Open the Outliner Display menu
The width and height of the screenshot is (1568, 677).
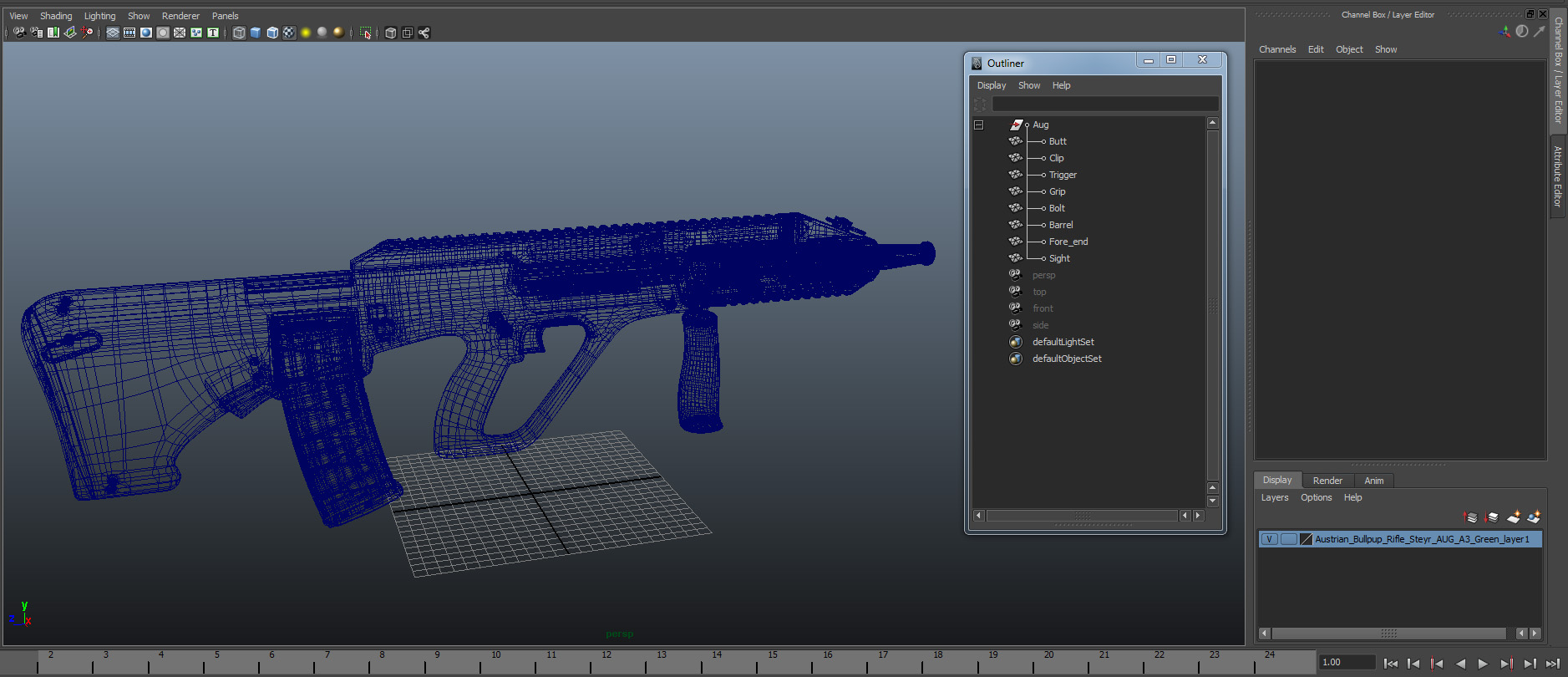pyautogui.click(x=992, y=85)
